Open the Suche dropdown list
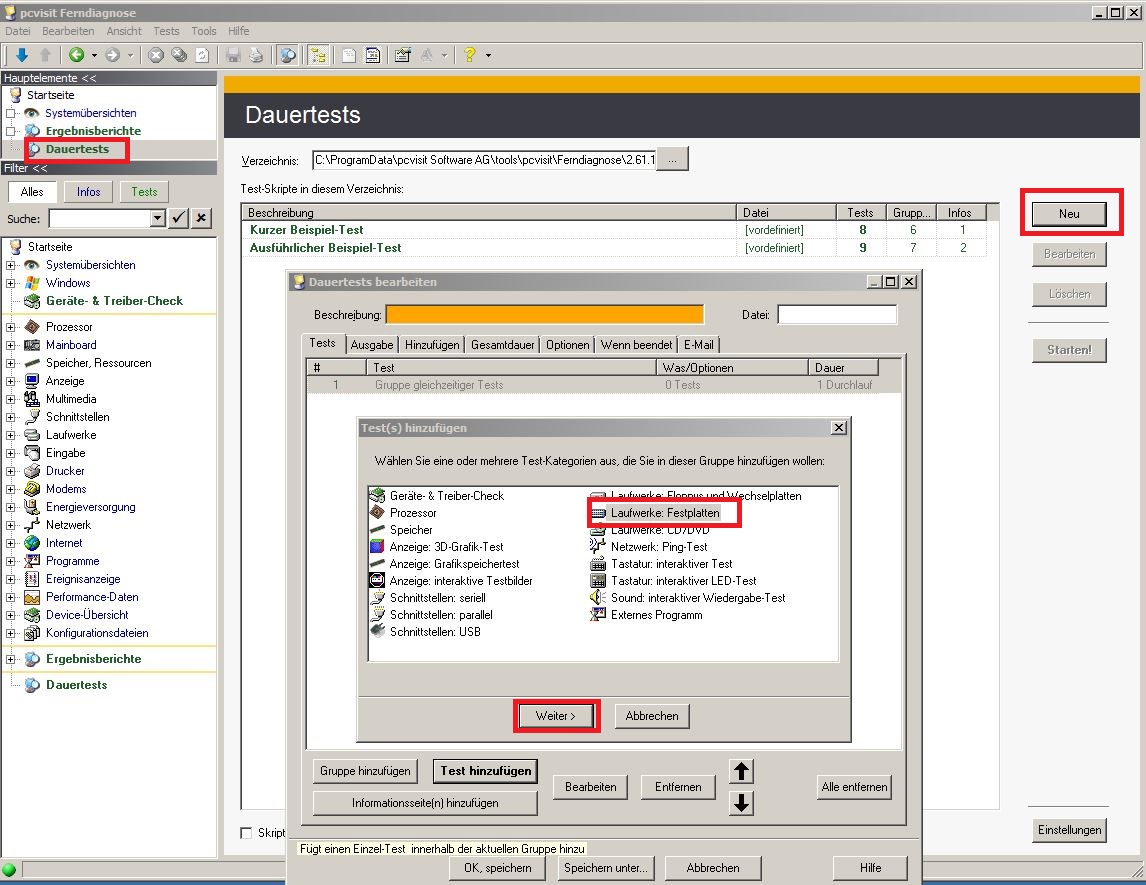Screen dimensions: 1146x885 (157, 218)
